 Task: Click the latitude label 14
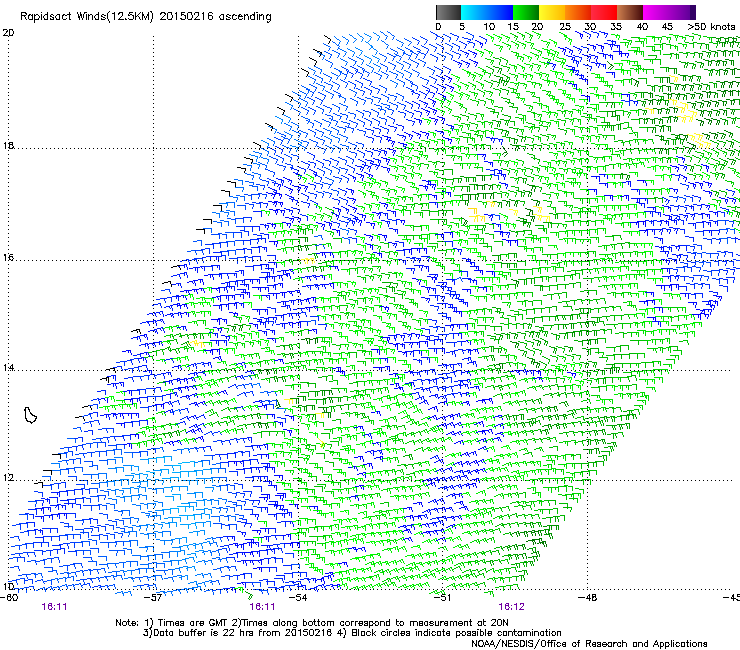[8, 367]
